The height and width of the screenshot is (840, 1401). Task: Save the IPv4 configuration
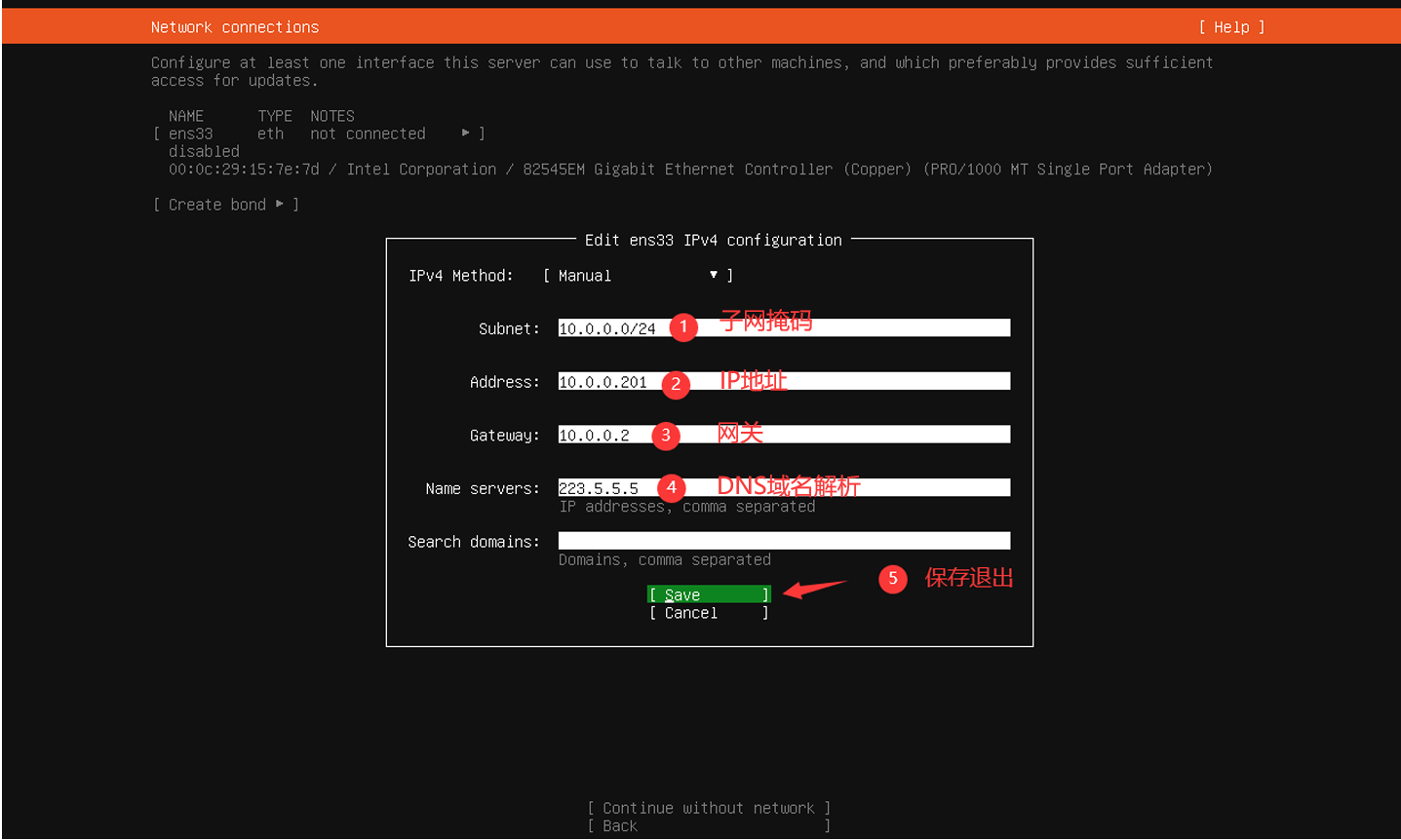coord(709,594)
